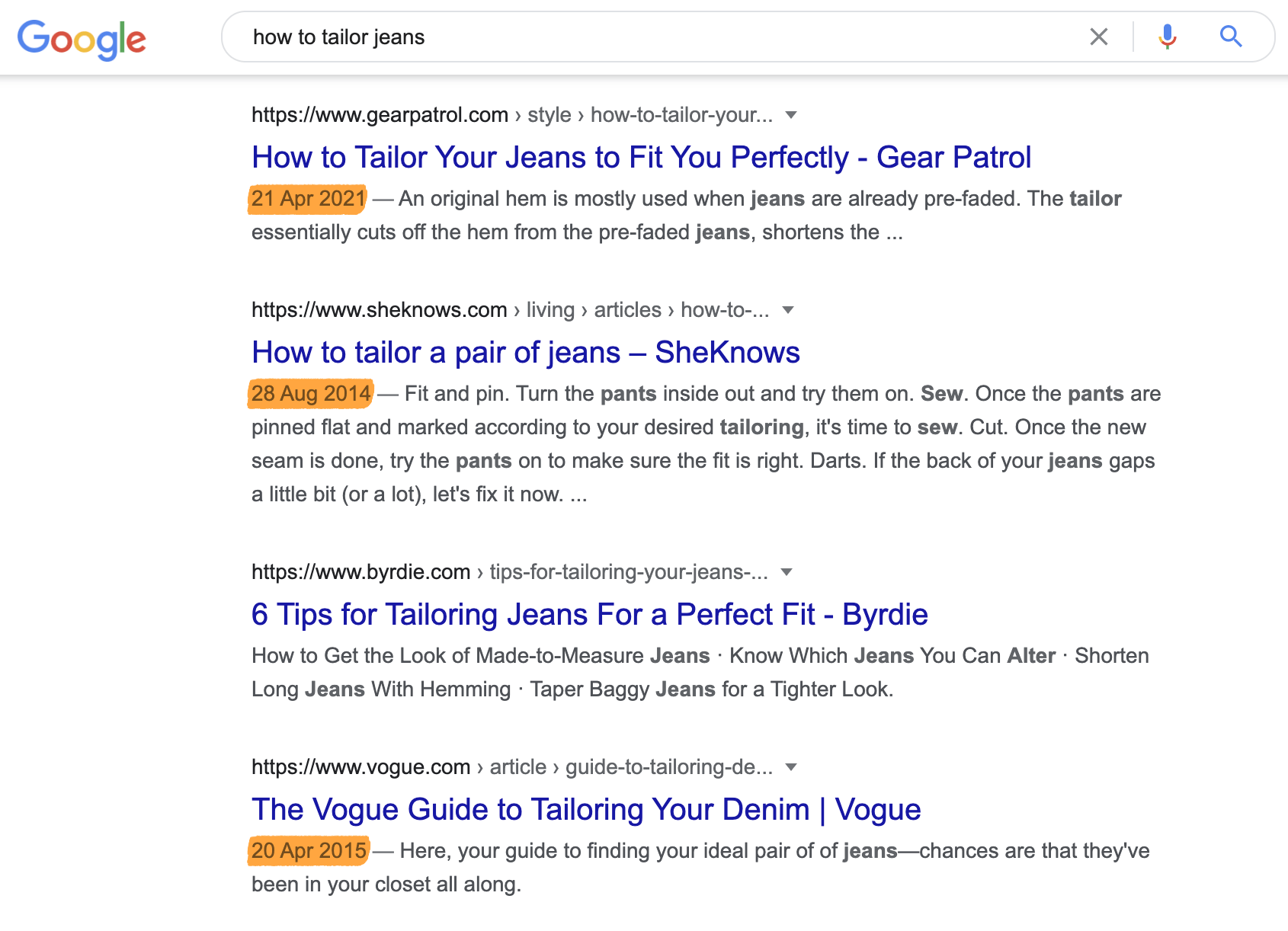Clear the search query with X icon
Screen dimensions: 1288x931
pos(1098,37)
